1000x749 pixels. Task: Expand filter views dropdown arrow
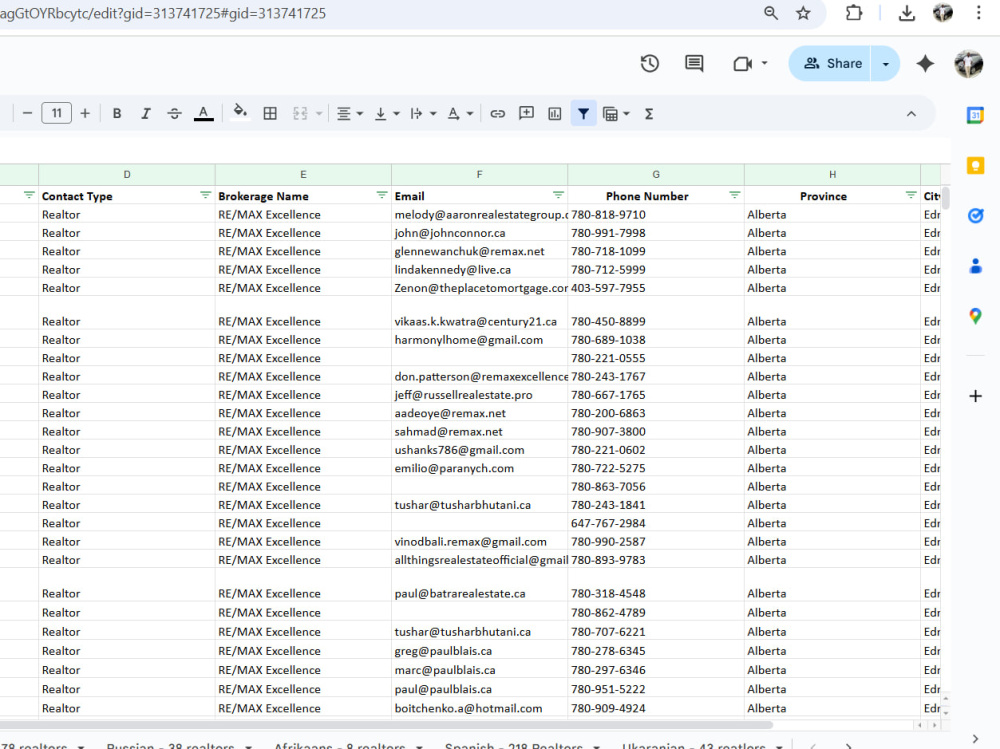click(x=626, y=114)
